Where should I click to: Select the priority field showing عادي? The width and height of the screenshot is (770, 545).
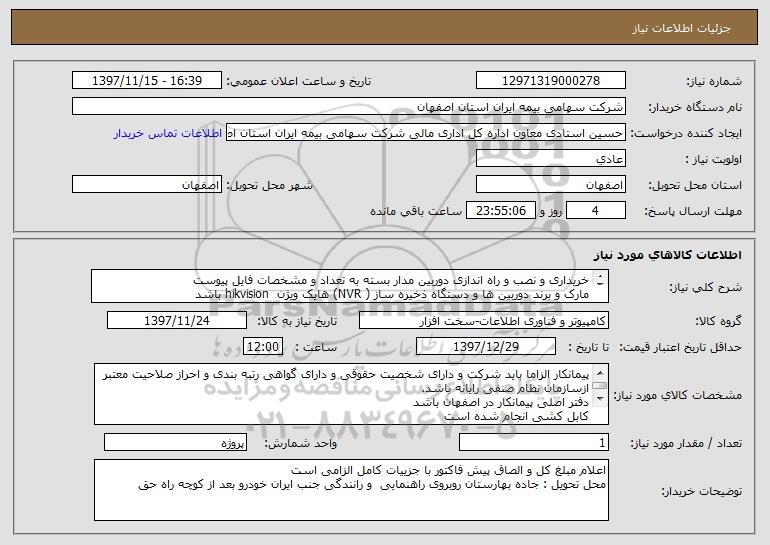coord(550,159)
